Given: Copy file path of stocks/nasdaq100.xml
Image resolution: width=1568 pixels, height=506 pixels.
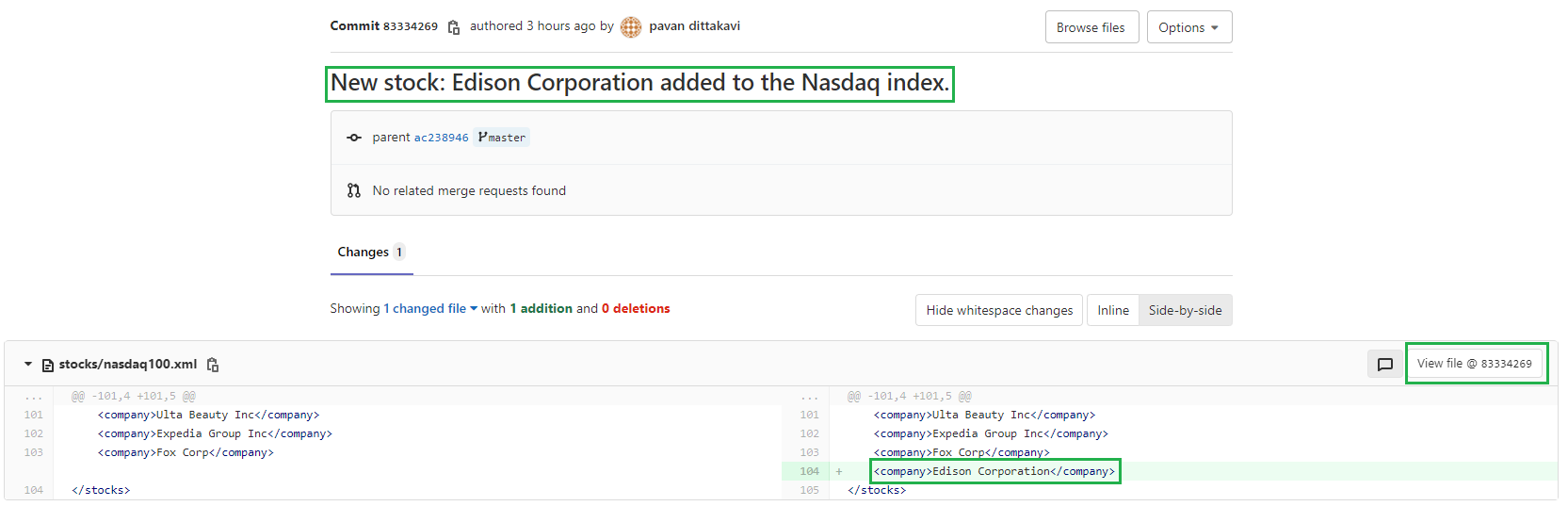Looking at the screenshot, I should pyautogui.click(x=213, y=365).
